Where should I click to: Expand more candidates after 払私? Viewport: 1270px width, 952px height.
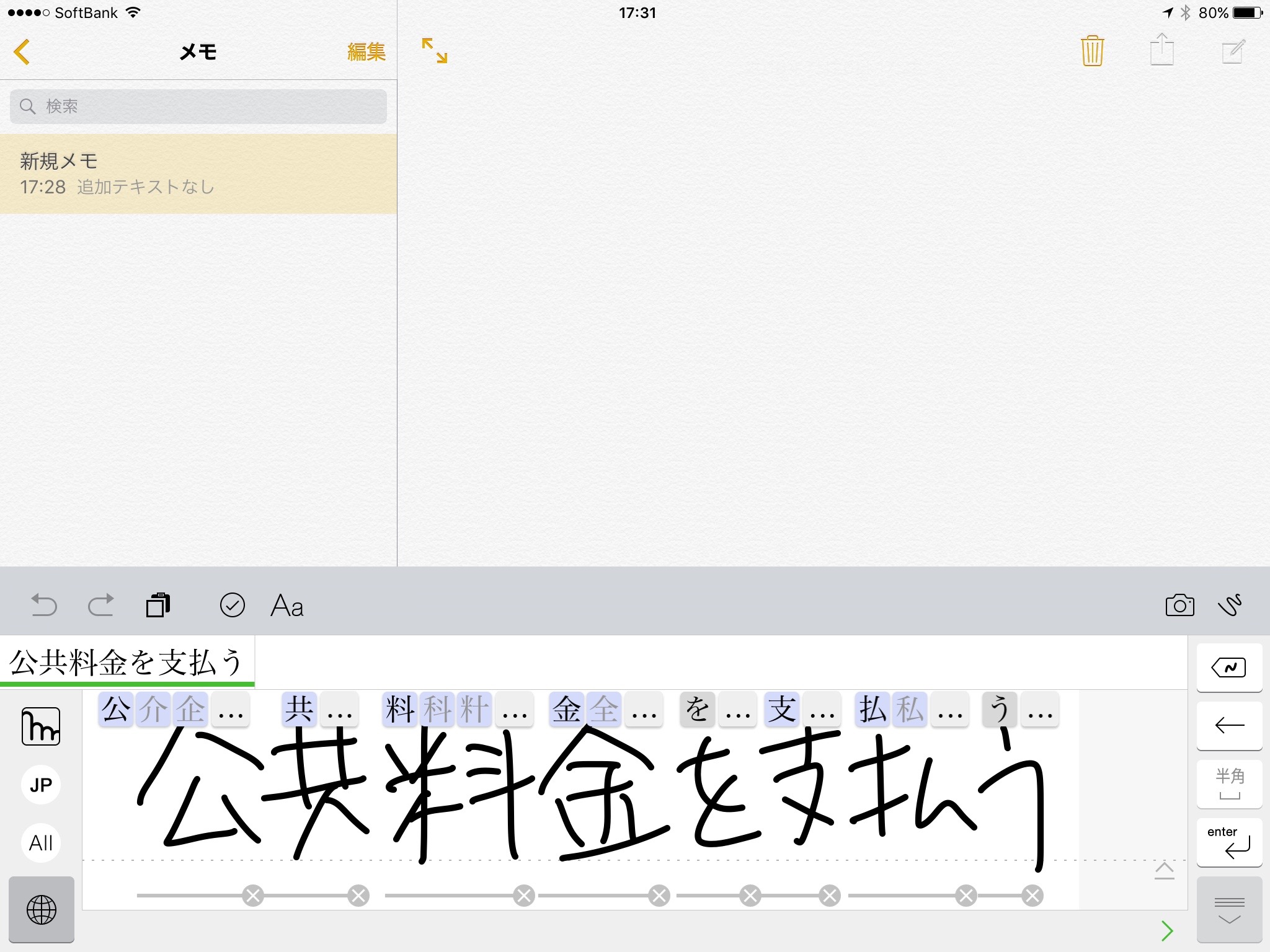(x=949, y=710)
